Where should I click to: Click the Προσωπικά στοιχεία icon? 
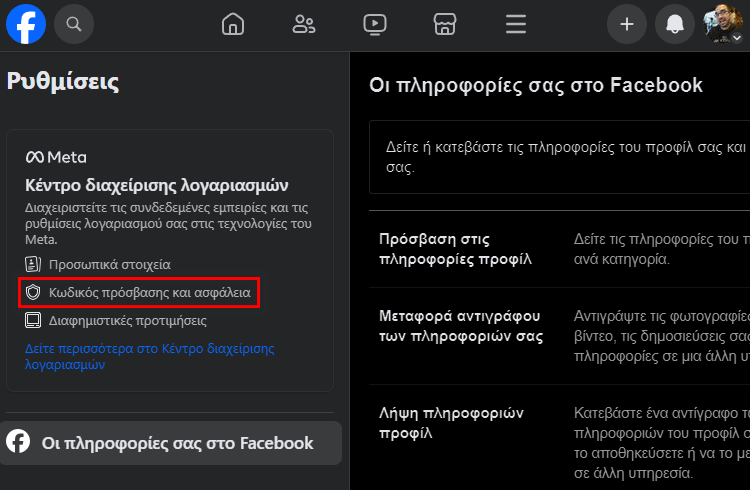tap(33, 264)
